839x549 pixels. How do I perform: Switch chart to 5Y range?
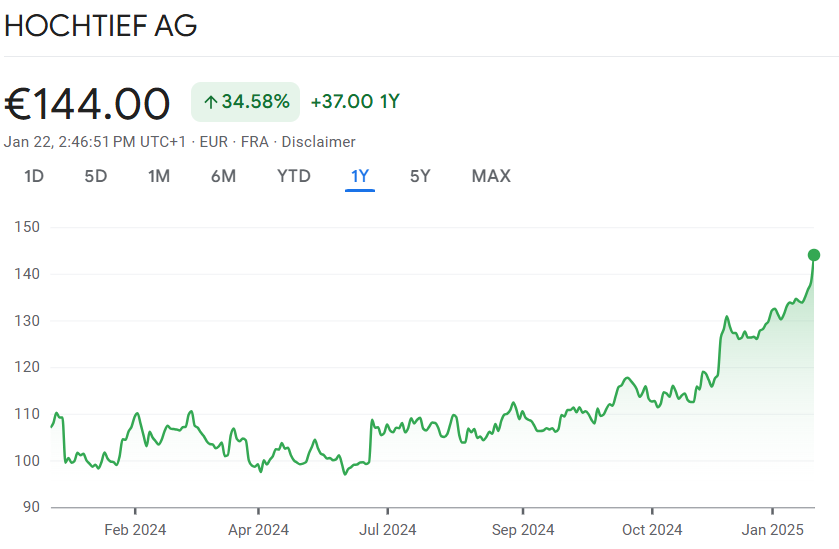pos(420,176)
